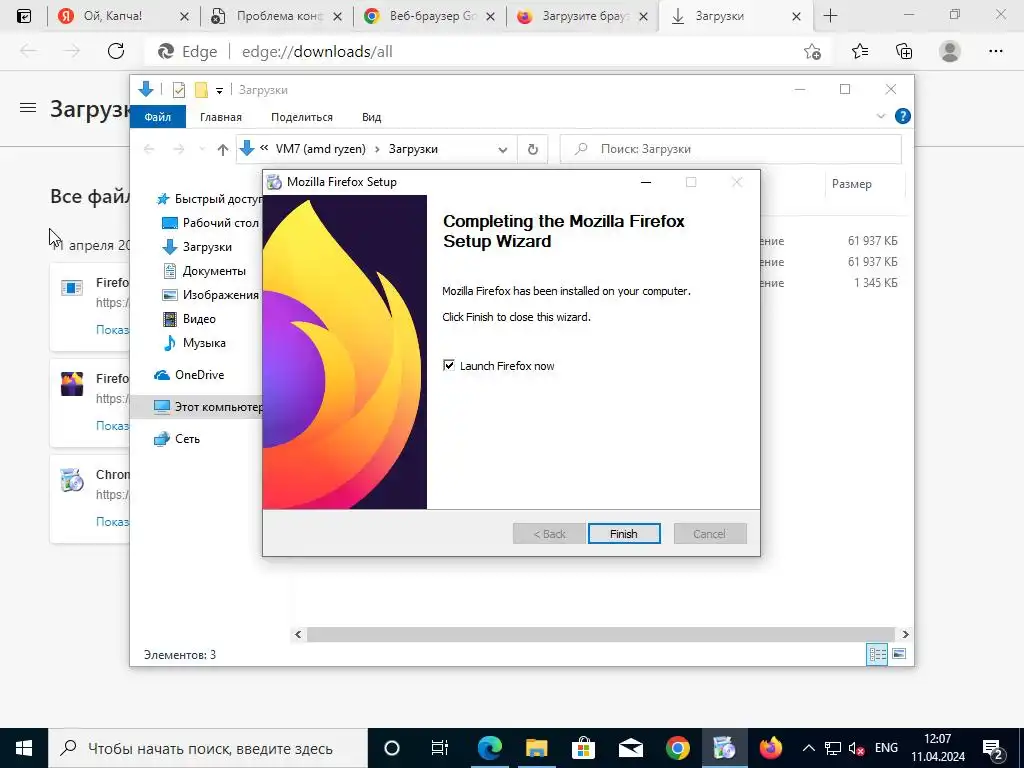This screenshot has height=768, width=1024.
Task: Open Quick Access toolbar customize dropdown
Action: [219, 91]
